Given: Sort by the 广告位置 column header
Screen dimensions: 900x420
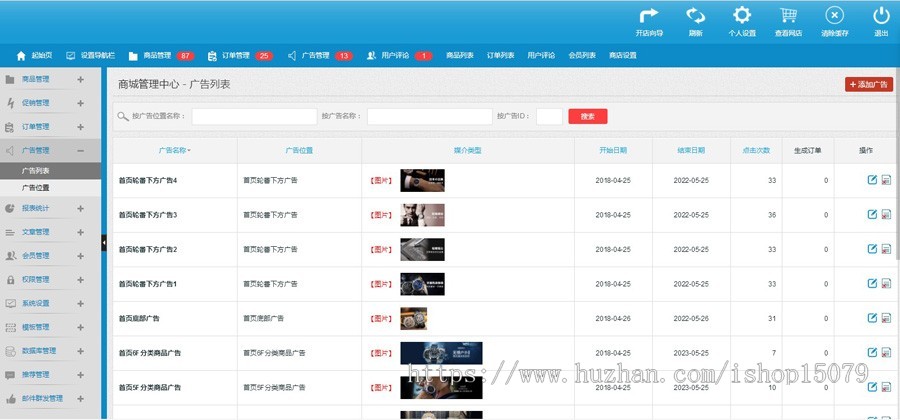Looking at the screenshot, I should (x=299, y=151).
